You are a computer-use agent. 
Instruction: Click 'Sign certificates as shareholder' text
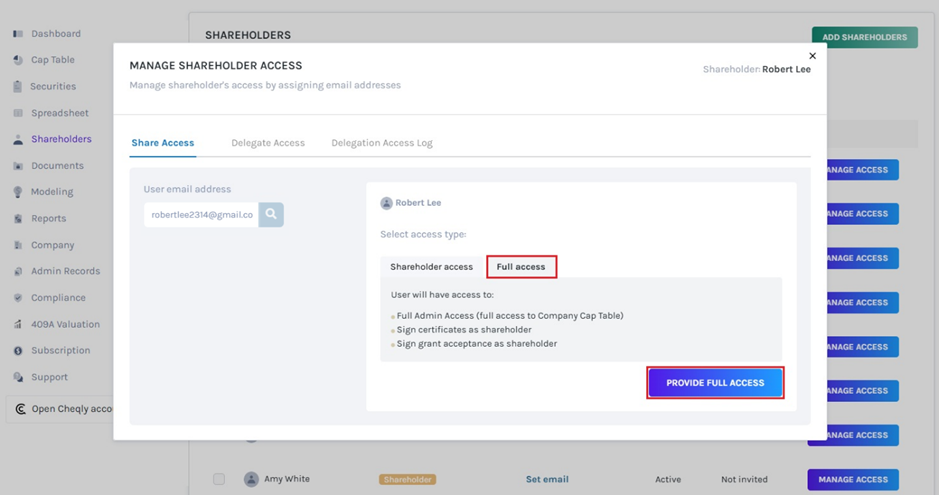[464, 330]
